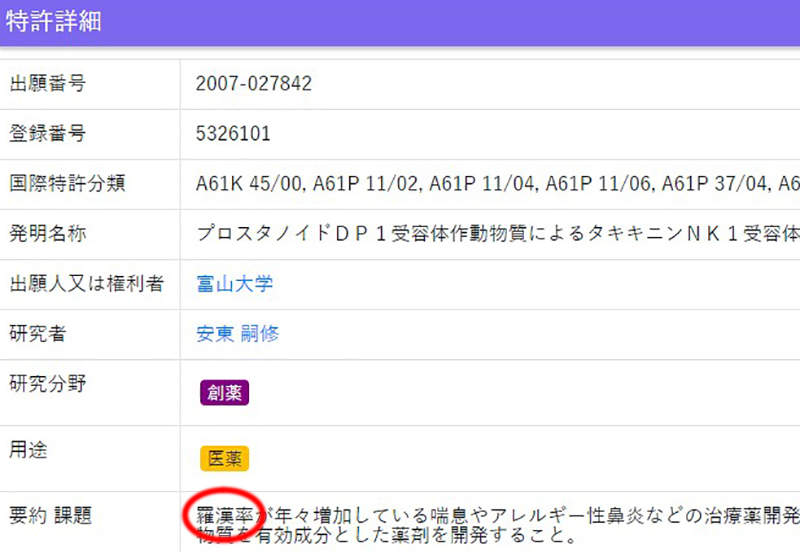Click the 発明名称 row label
This screenshot has width=800, height=552.
click(x=47, y=234)
